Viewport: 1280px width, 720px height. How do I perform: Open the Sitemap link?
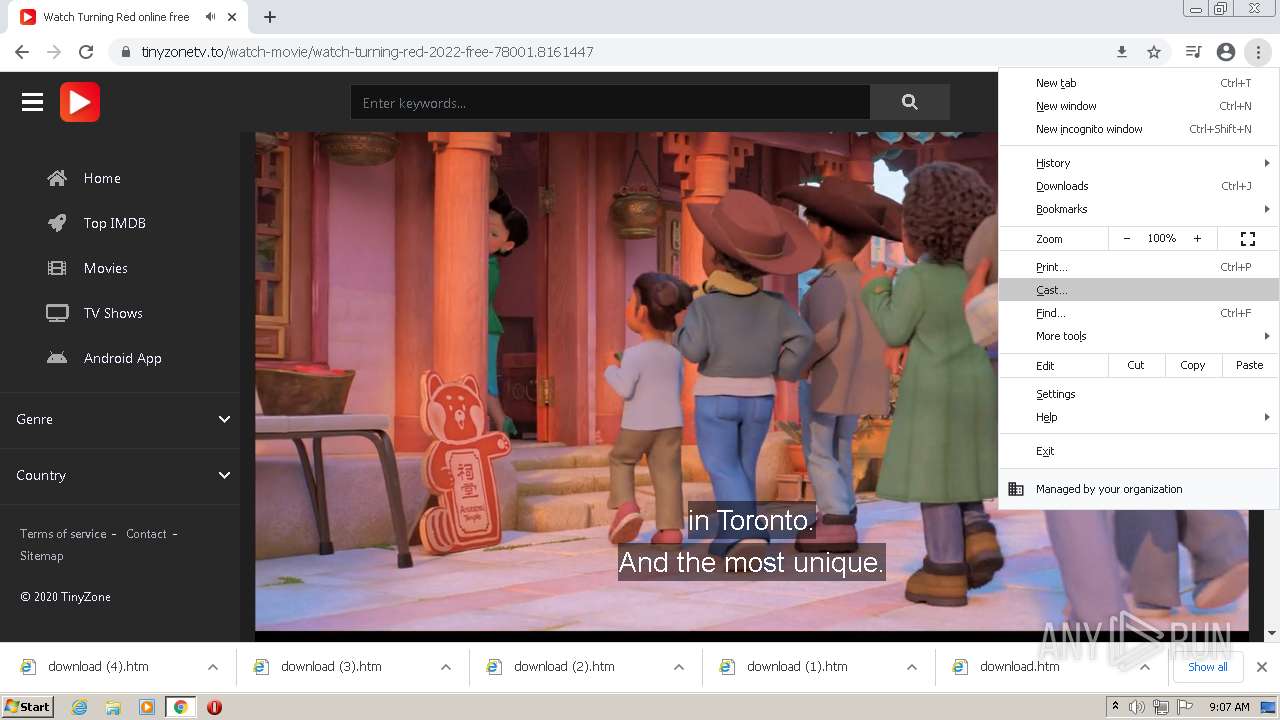42,556
